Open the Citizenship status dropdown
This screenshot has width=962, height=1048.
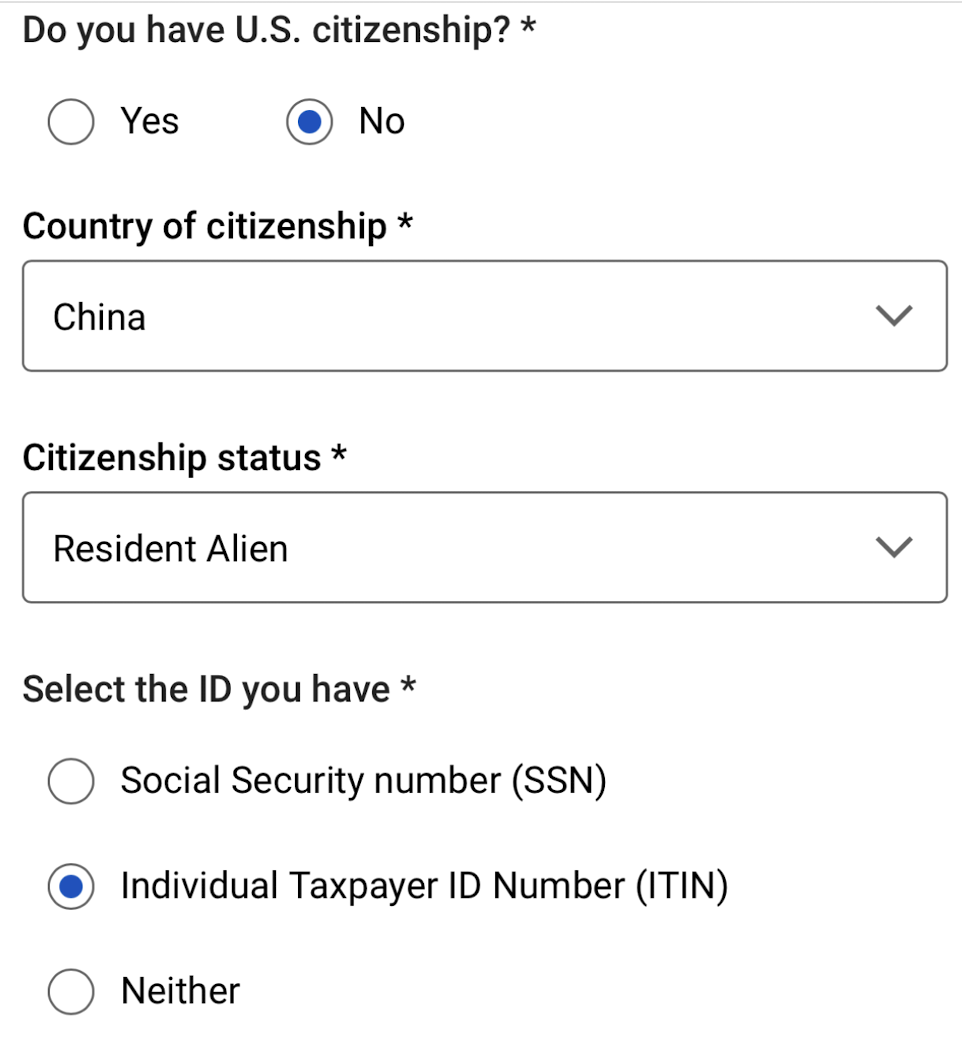point(484,547)
